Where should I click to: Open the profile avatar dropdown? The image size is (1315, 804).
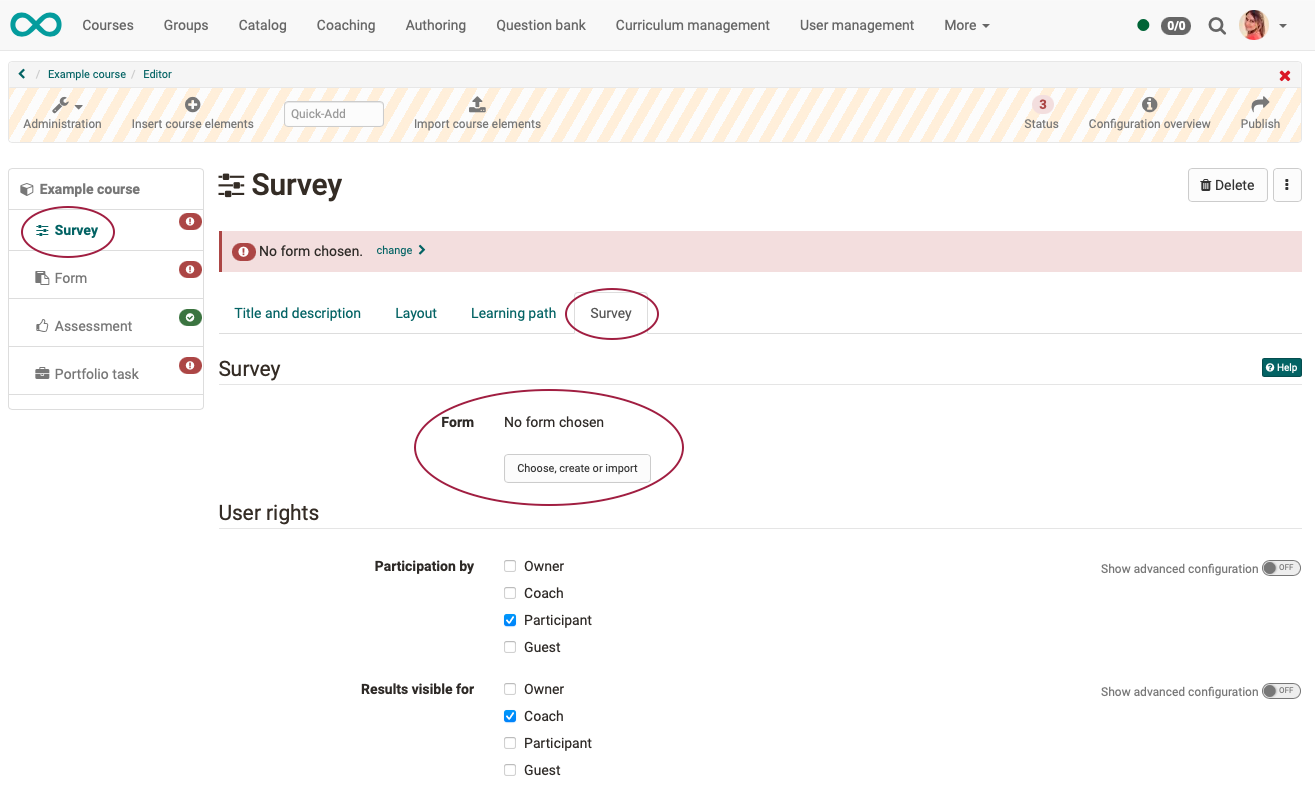[1252, 25]
